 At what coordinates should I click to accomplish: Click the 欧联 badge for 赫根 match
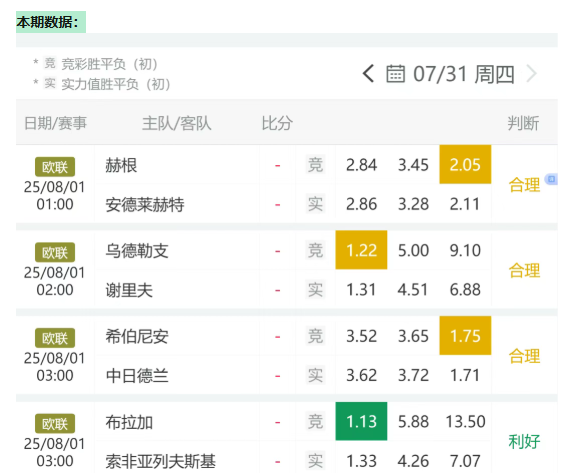pyautogui.click(x=55, y=167)
